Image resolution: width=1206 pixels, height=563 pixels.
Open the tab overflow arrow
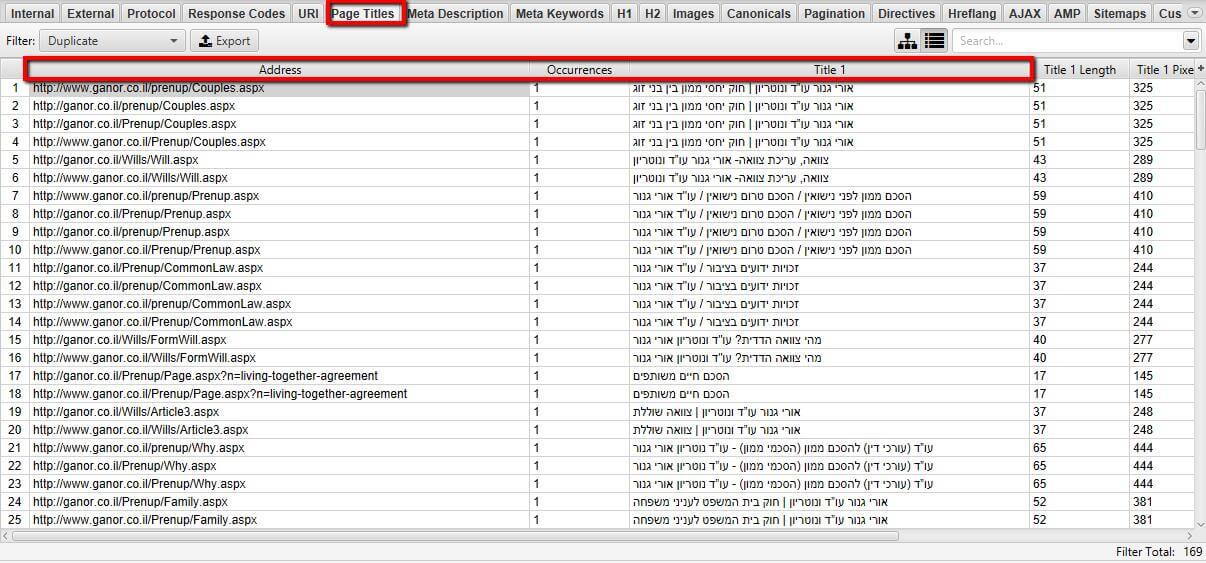1194,13
